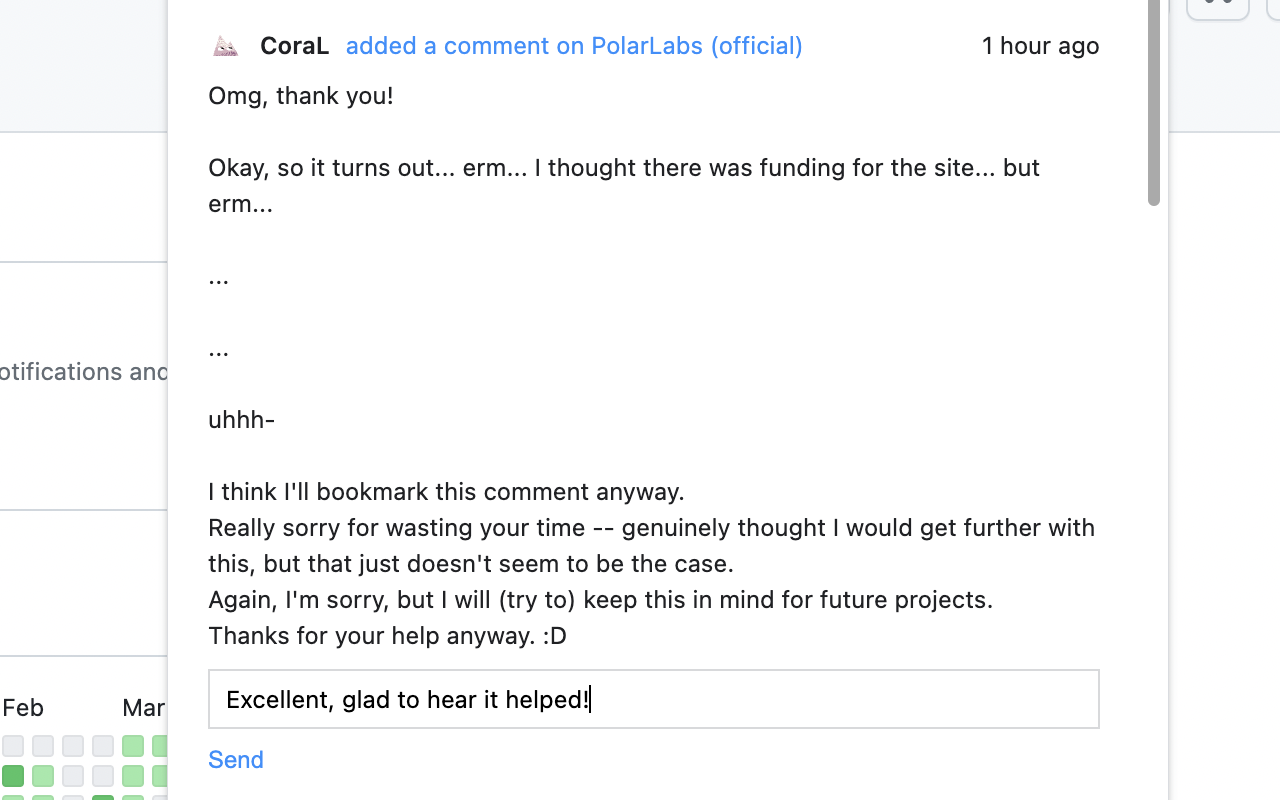Click the second-row gray square directly below Feb's fourth column

coord(103,776)
